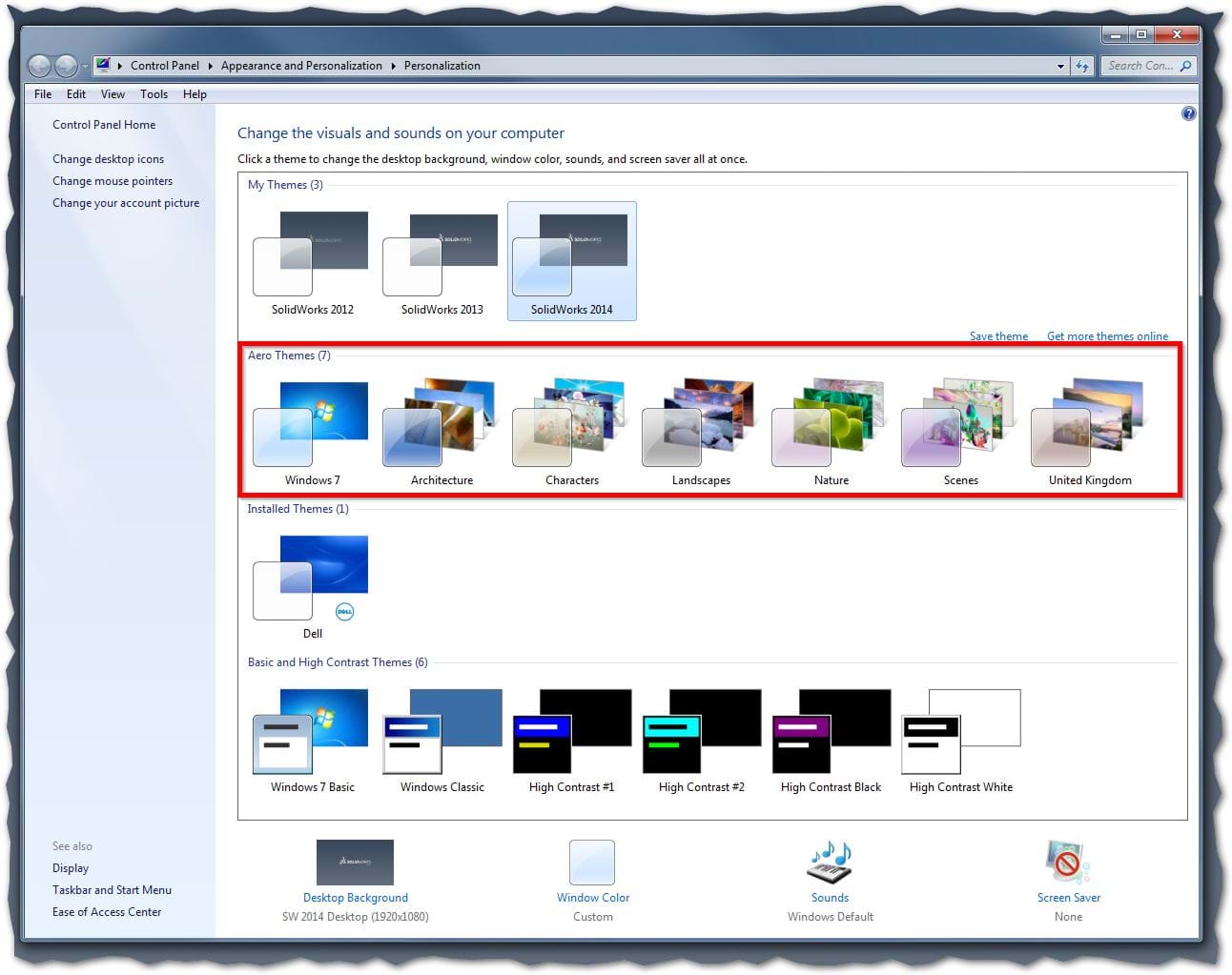Open recent pages dropdown next to Forward

pyautogui.click(x=85, y=67)
